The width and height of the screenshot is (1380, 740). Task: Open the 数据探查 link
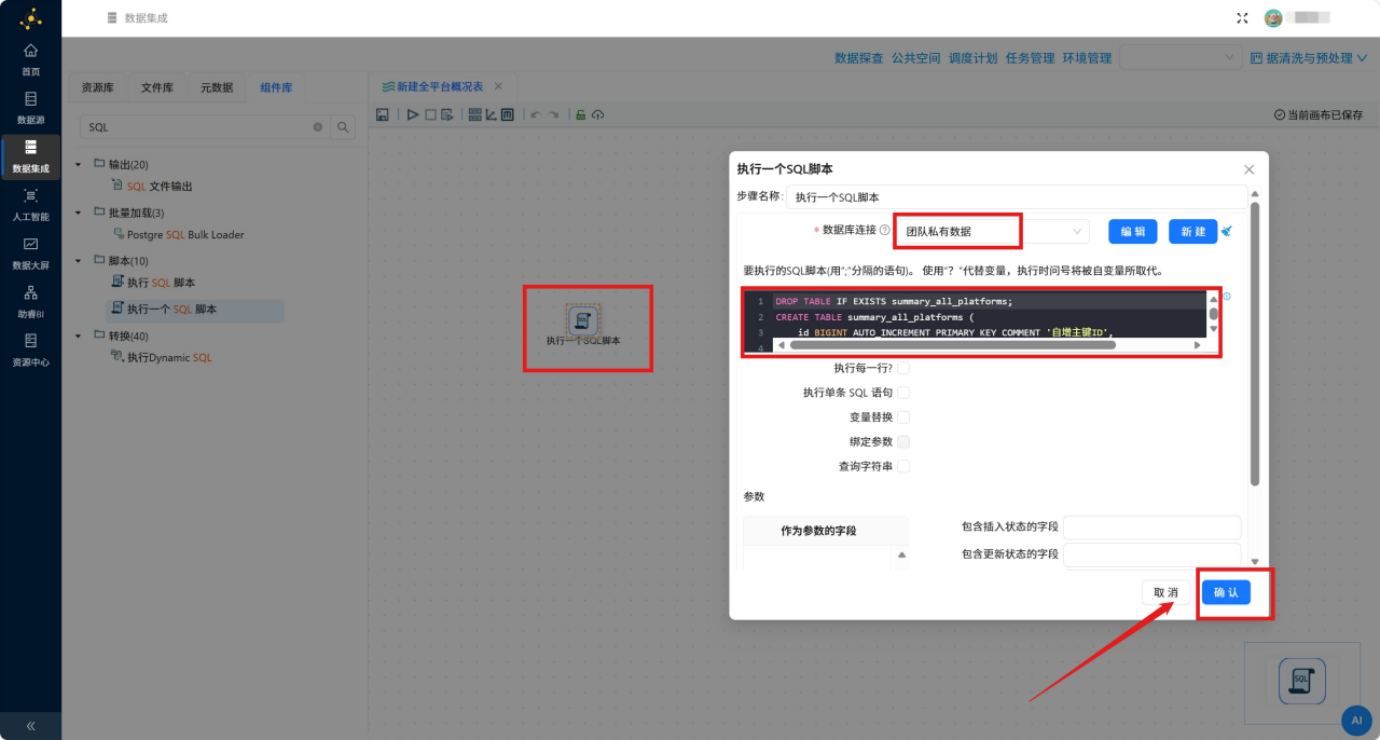tap(859, 58)
